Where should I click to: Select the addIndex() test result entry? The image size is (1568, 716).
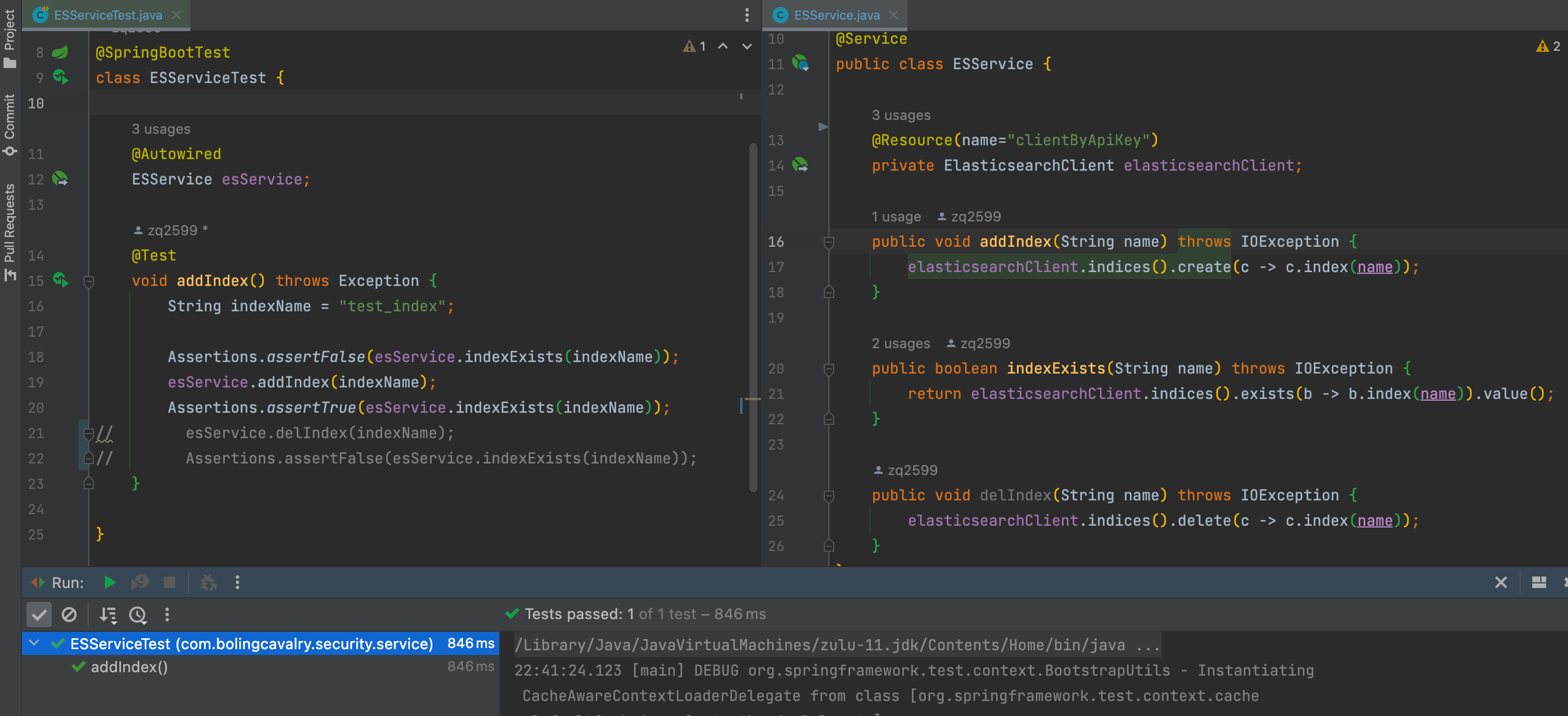[x=130, y=666]
